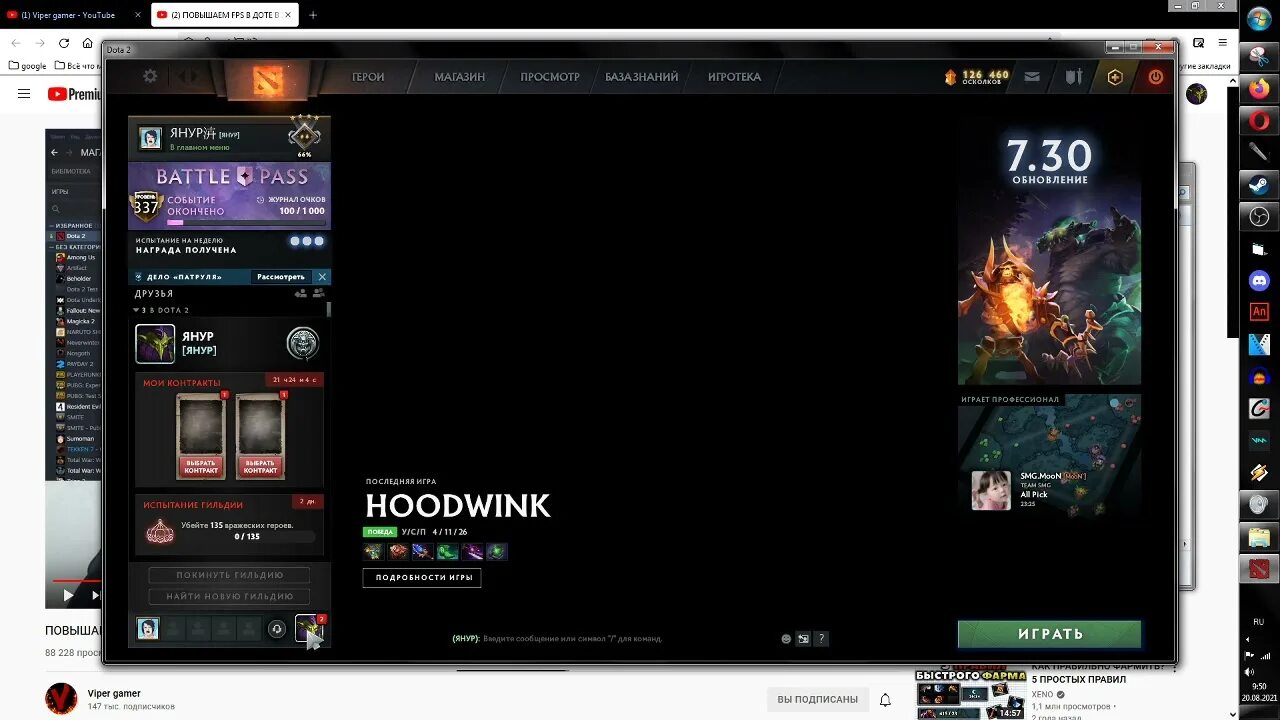Screen dimensions: 1280x720
Task: Open the mail envelope icon in Dota
Action: click(1032, 77)
